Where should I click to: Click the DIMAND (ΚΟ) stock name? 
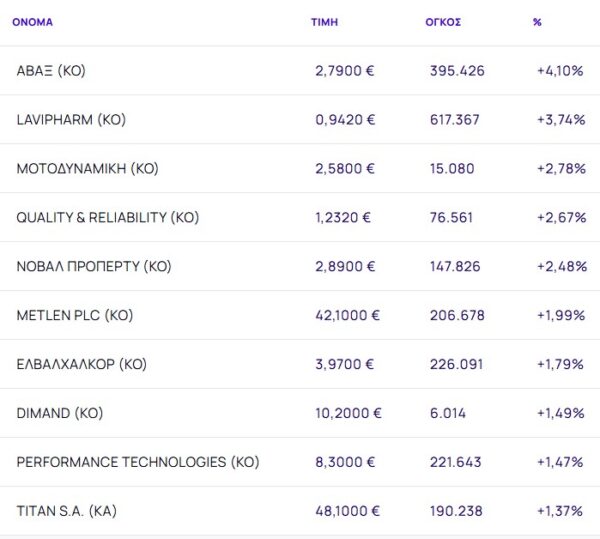pos(60,413)
